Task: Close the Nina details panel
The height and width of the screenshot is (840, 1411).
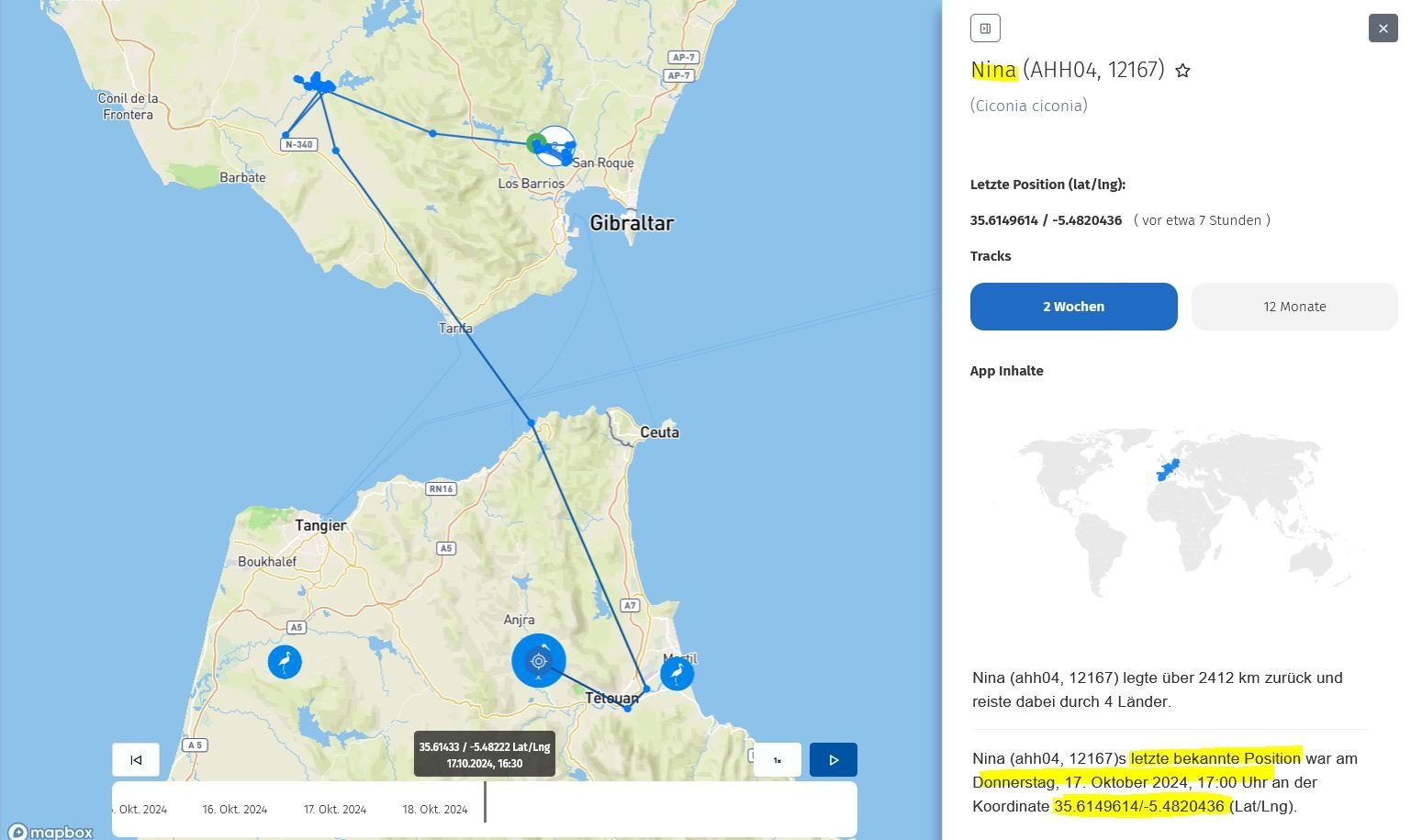Action: coord(1383,28)
